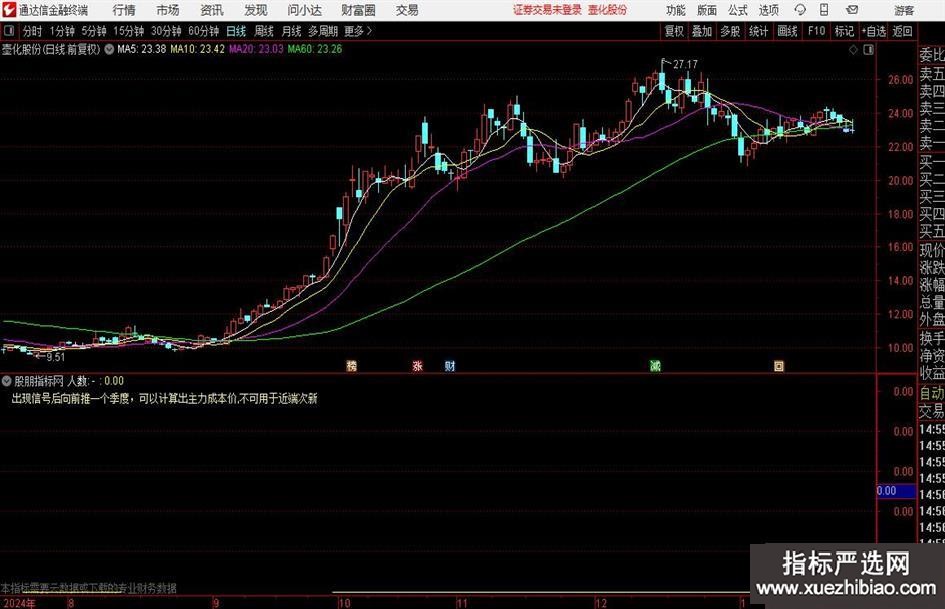Viewport: 945px width, 609px height.
Task: Expand the 更多 periods chevron
Action: click(x=369, y=31)
